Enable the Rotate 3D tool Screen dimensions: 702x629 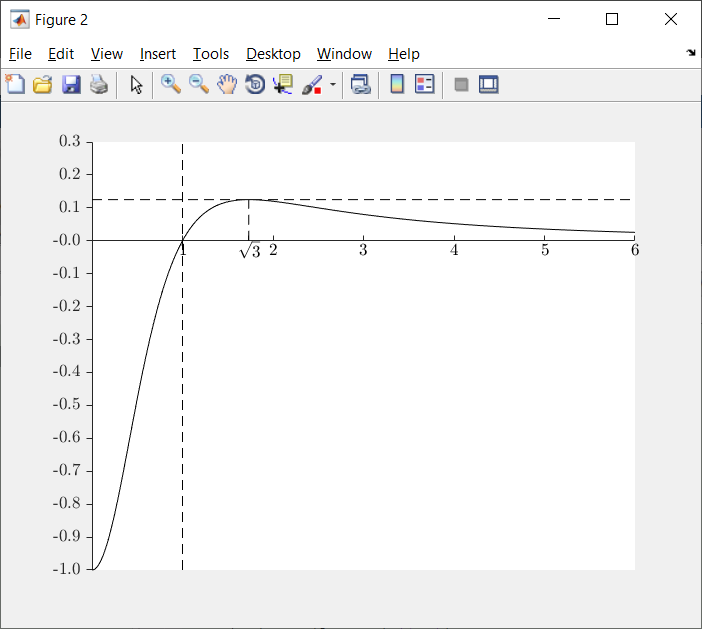(255, 84)
